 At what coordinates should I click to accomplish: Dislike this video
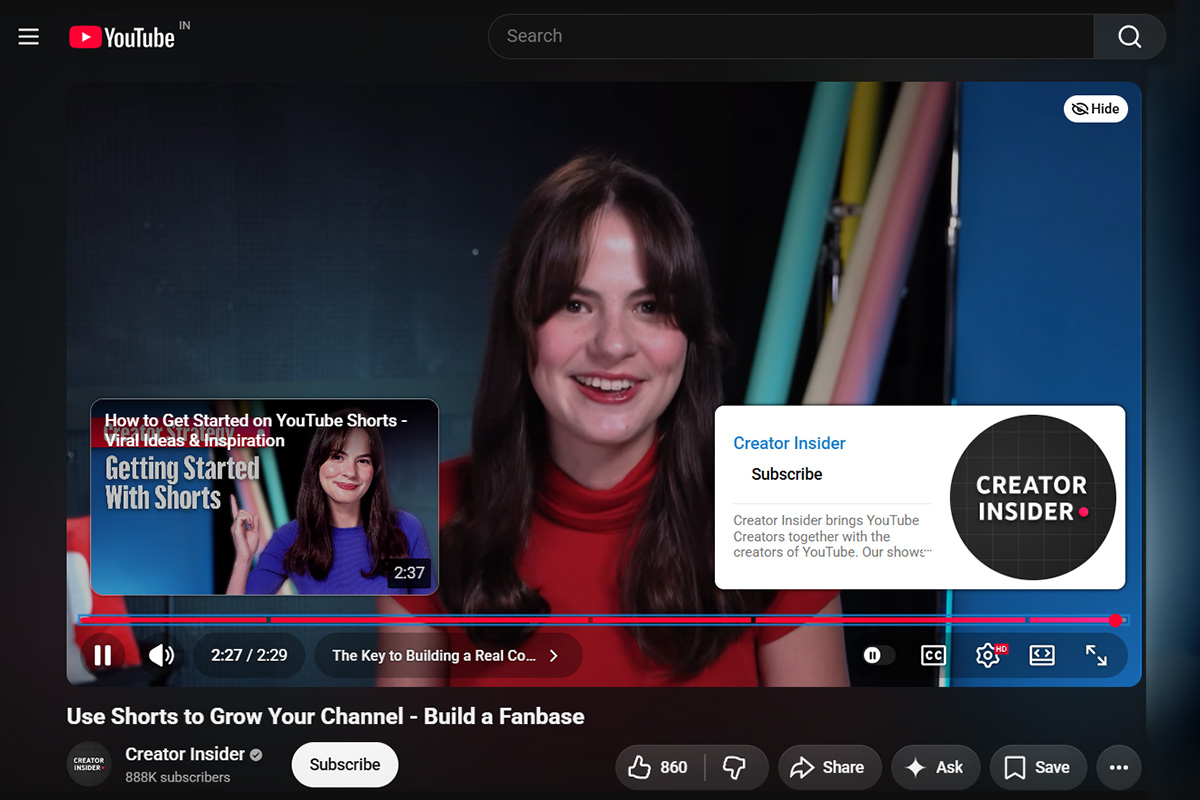735,767
